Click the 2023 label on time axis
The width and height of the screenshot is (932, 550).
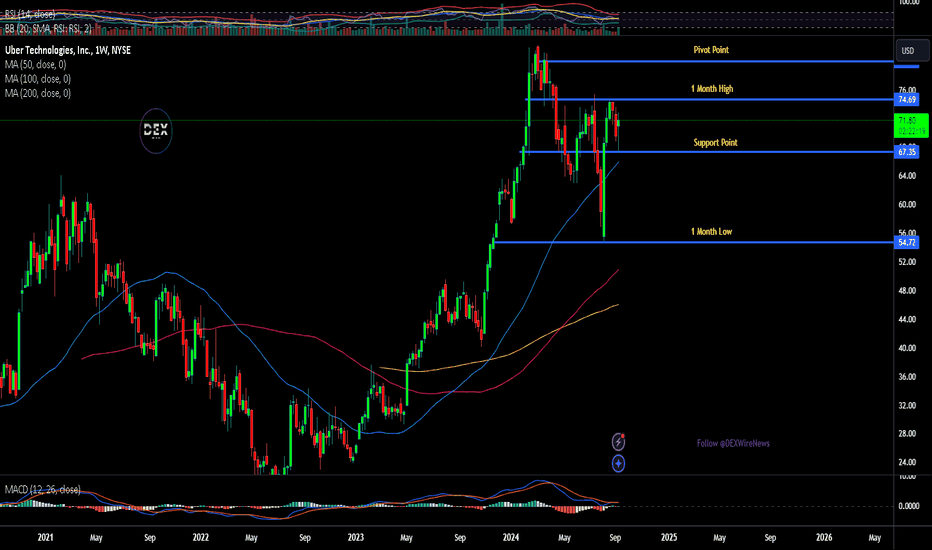pos(355,538)
